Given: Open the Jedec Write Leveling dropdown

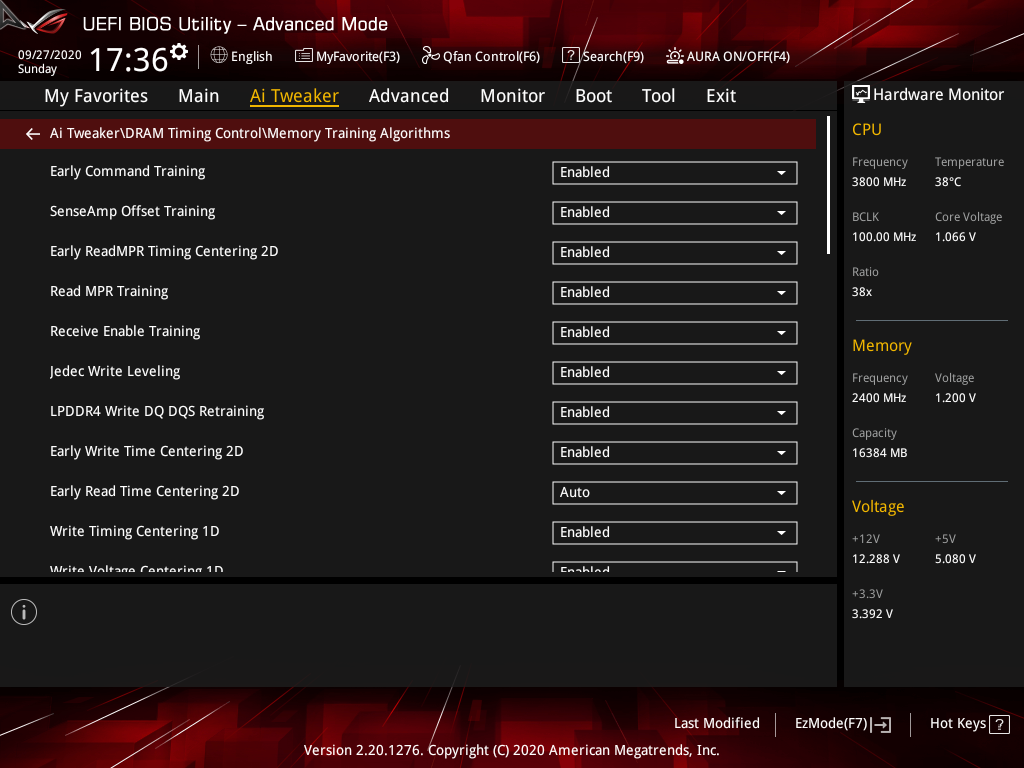Looking at the screenshot, I should coord(675,373).
